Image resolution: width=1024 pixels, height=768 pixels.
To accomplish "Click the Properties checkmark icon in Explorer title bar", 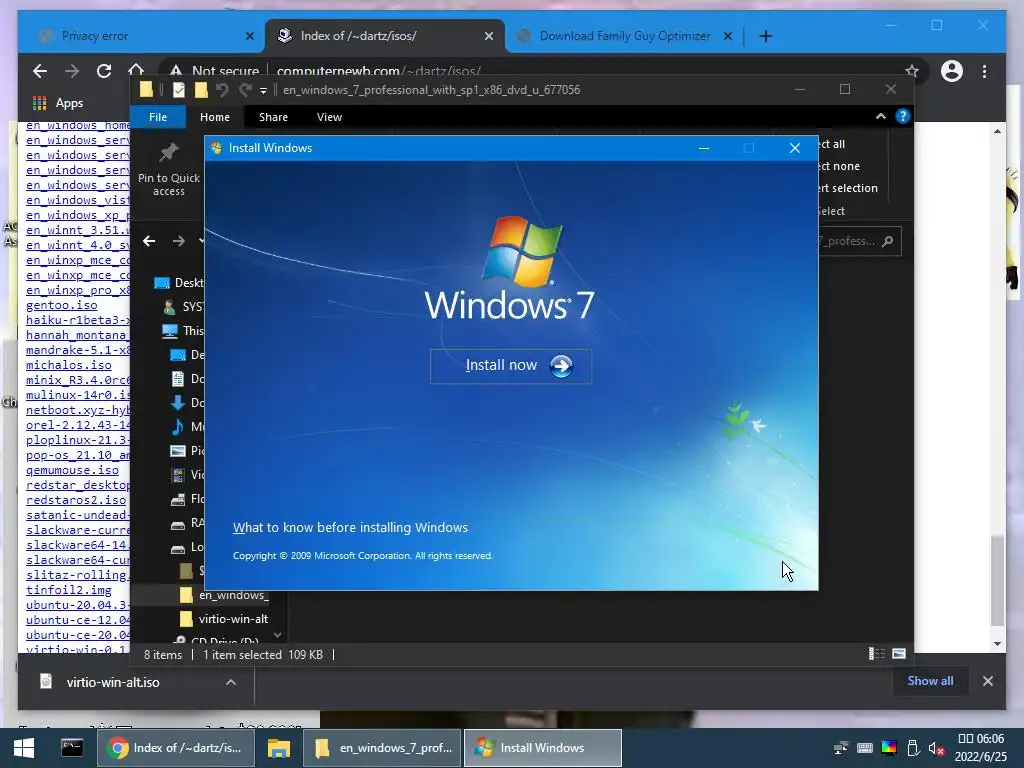I will [x=178, y=89].
